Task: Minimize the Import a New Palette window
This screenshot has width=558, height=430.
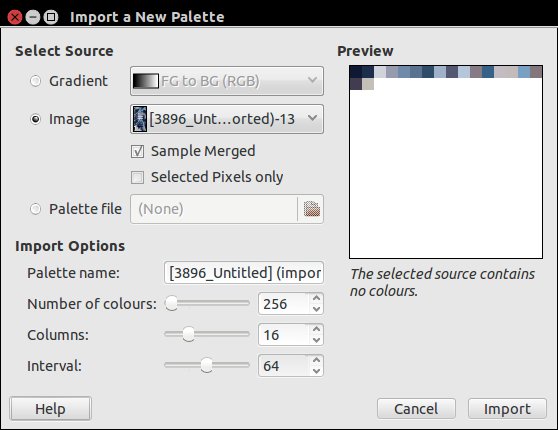Action: pos(33,17)
